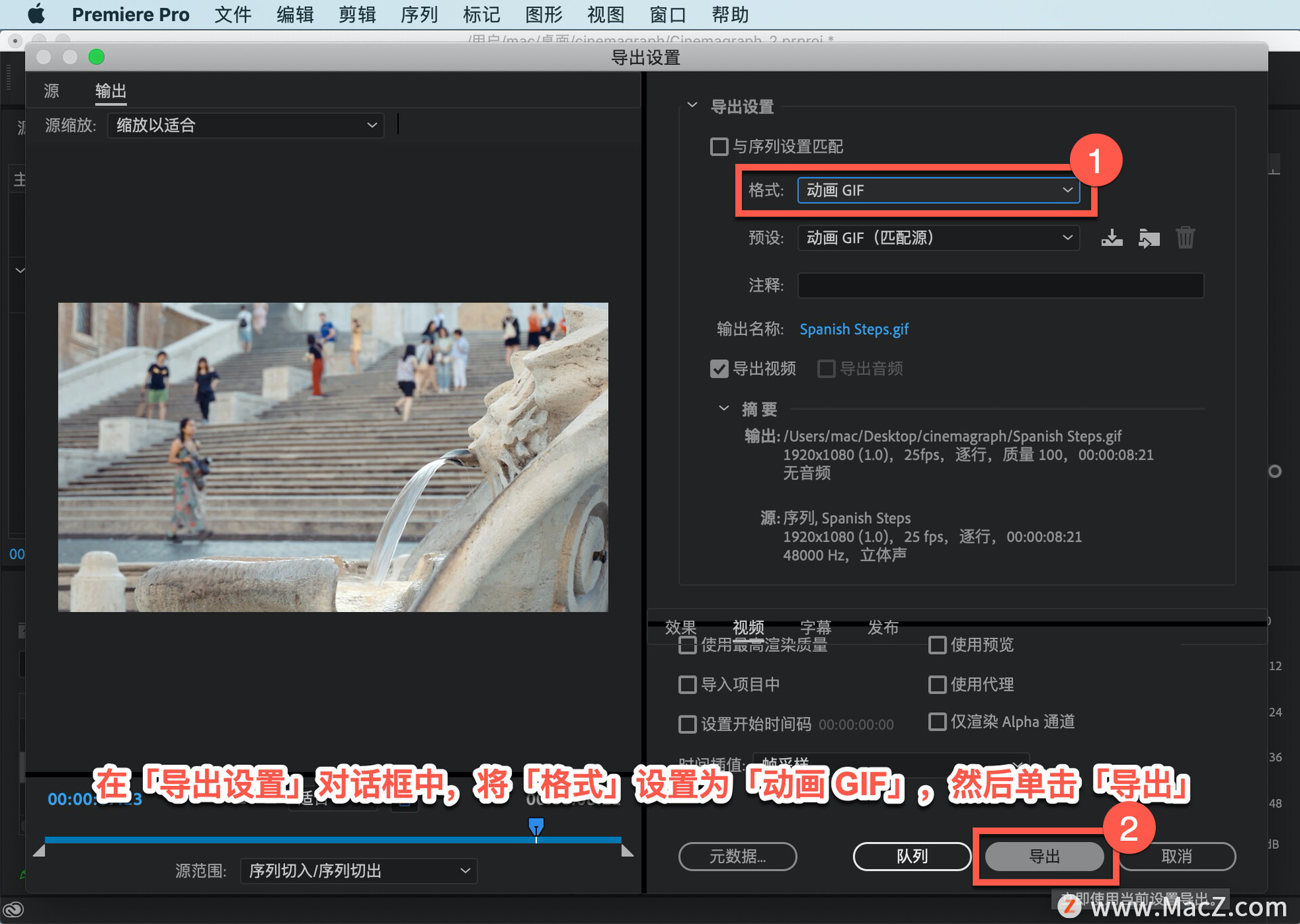Screen dimensions: 1300x924
Task: Open the Format dropdown showing 动画 GIF
Action: 938,190
